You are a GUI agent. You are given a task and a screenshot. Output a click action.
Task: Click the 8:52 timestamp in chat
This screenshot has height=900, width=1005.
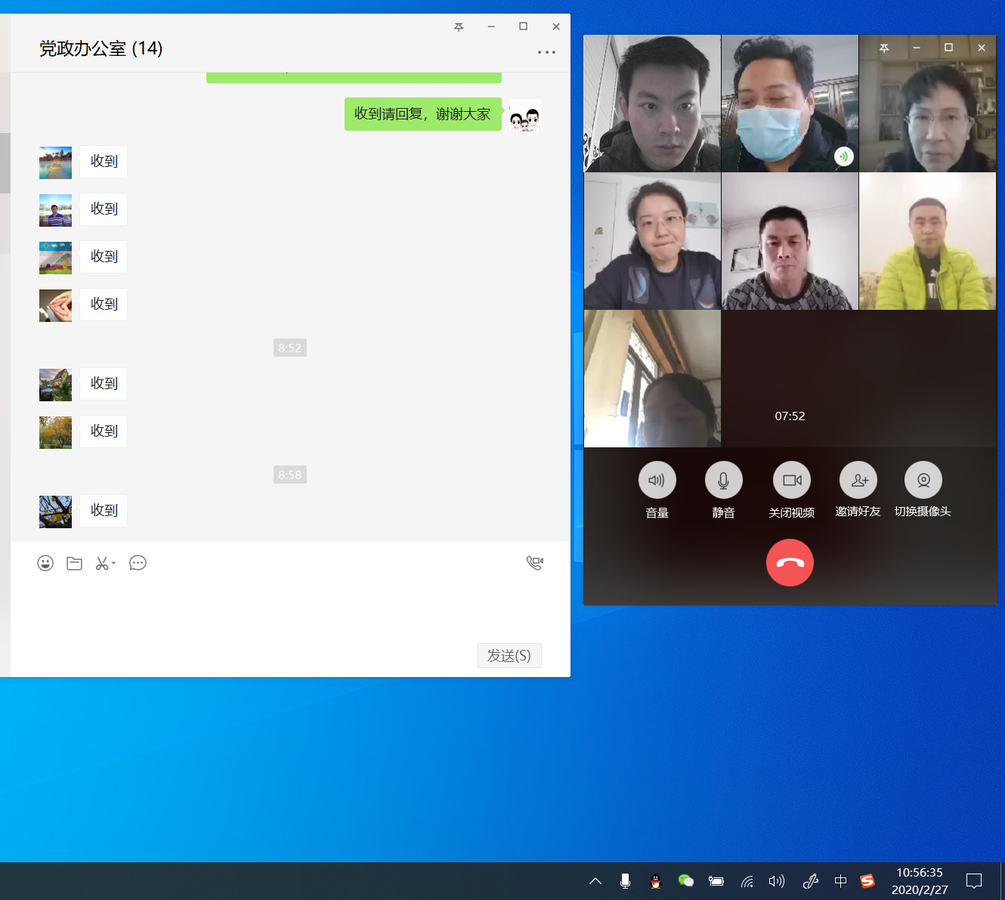click(290, 348)
